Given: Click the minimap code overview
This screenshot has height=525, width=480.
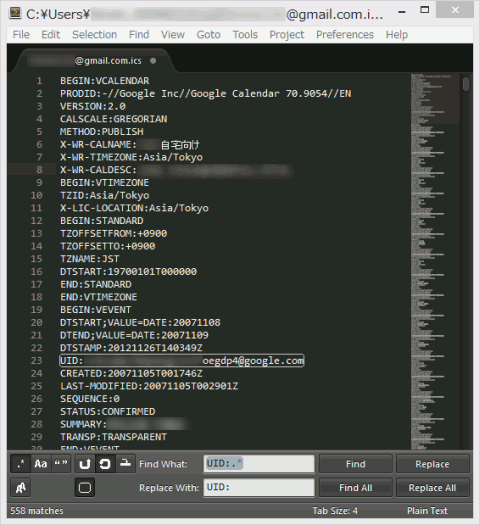Looking at the screenshot, I should coord(434,261).
